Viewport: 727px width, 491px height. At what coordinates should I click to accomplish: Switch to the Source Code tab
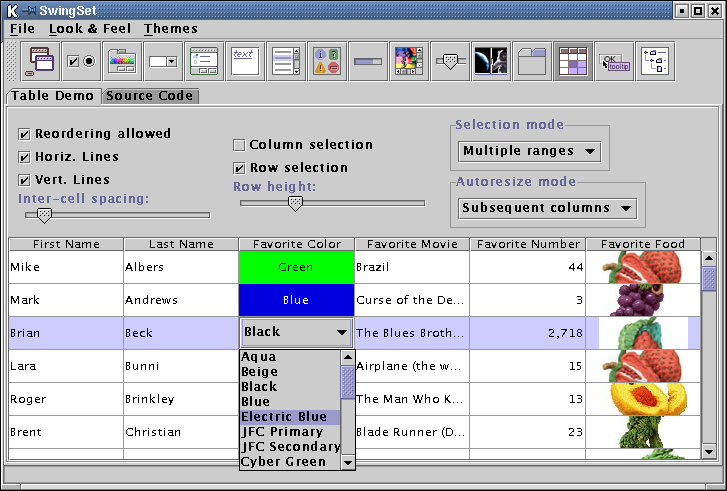pos(149,96)
